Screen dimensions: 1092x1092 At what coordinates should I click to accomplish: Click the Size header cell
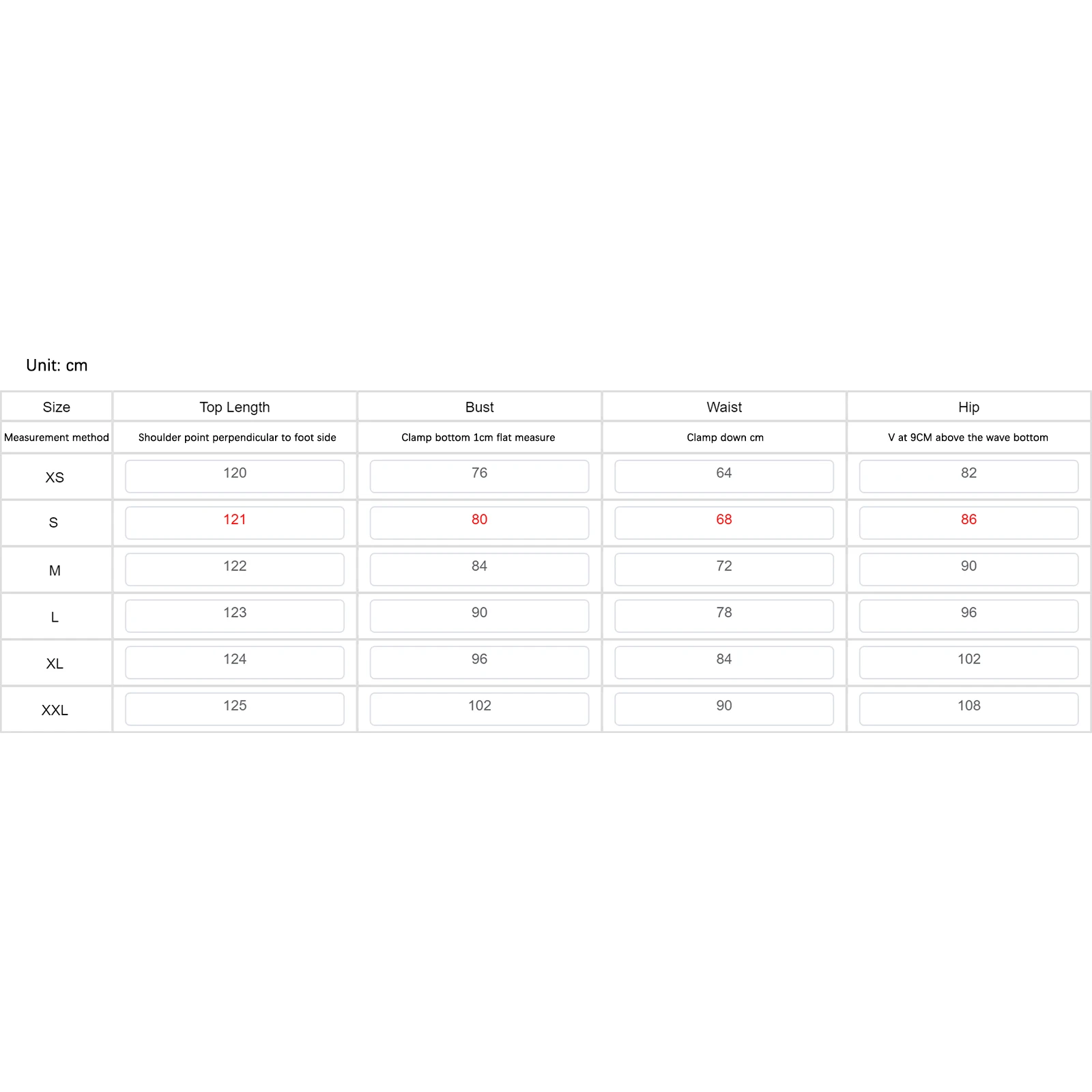pyautogui.click(x=57, y=407)
